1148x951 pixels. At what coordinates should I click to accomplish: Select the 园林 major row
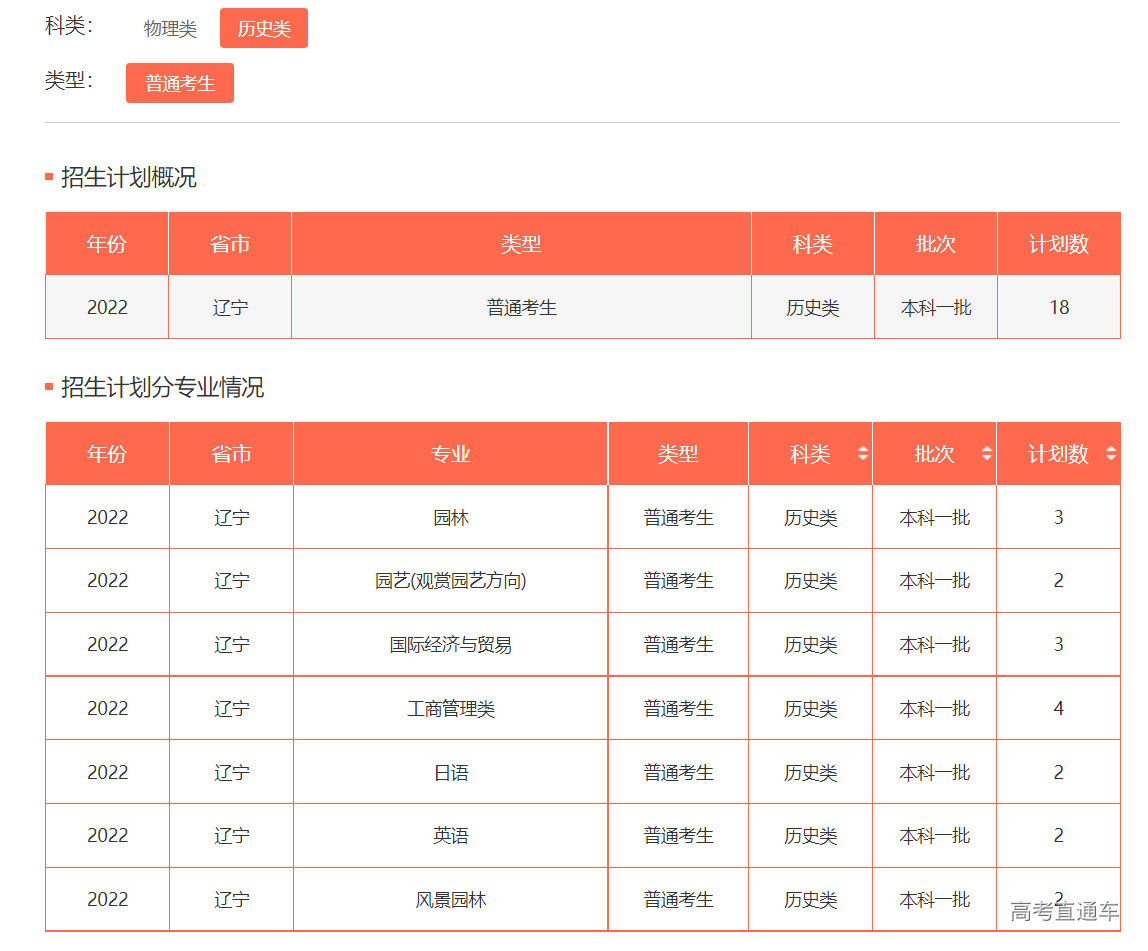[450, 518]
